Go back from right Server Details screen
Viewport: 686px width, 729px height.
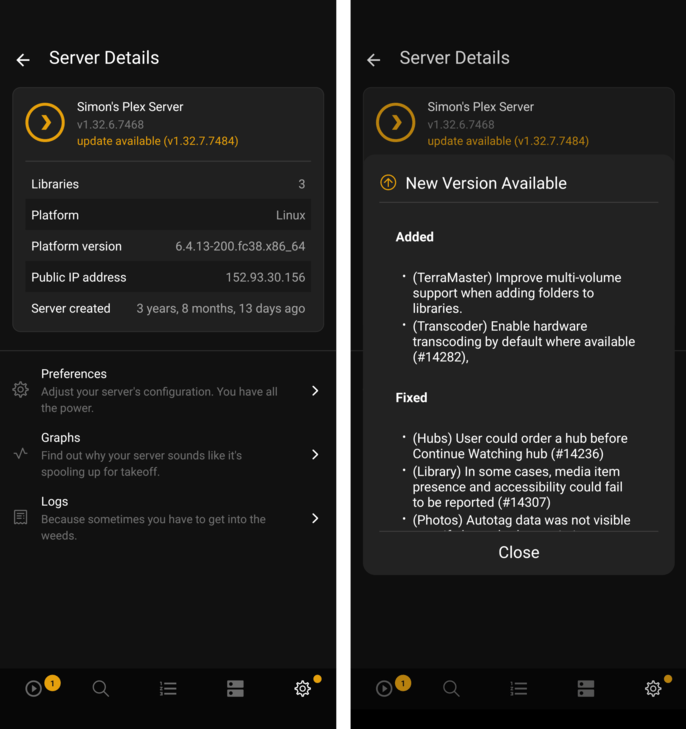coord(373,60)
